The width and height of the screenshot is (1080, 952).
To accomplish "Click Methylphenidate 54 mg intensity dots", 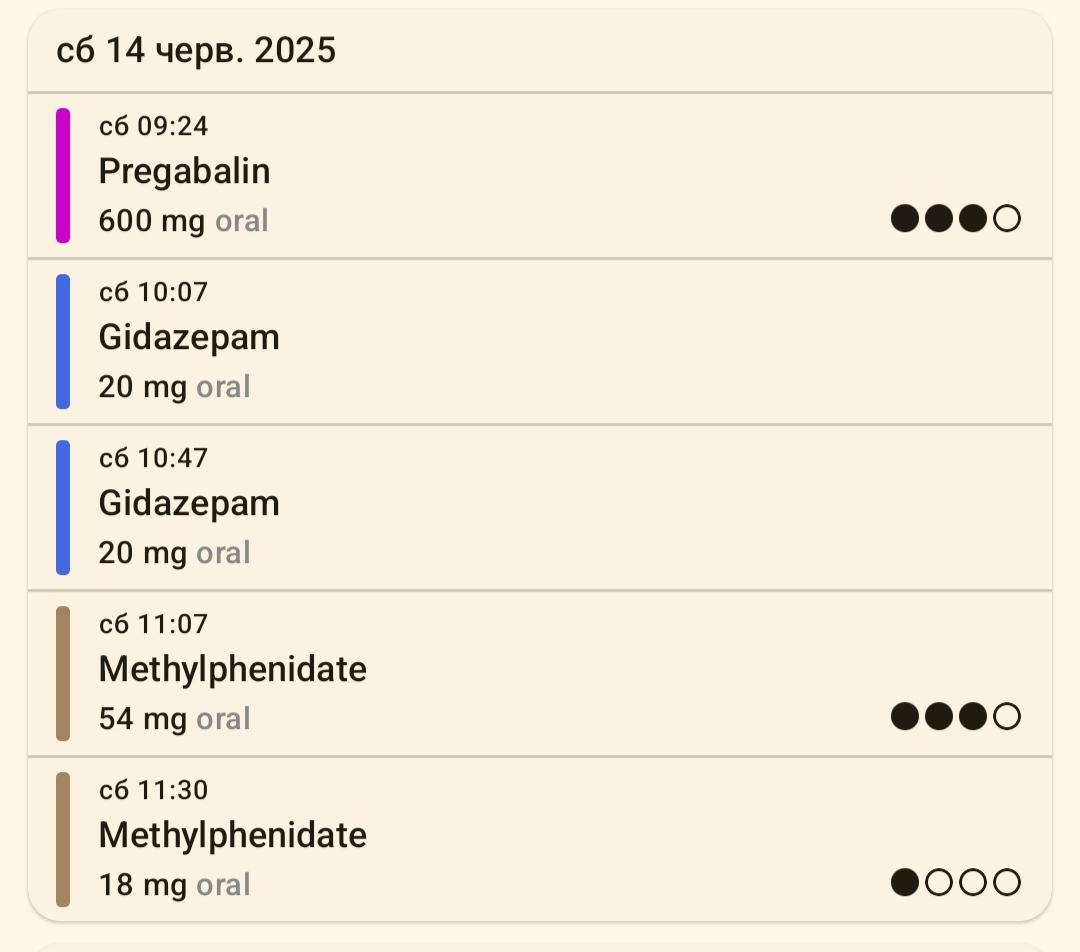I will click(x=955, y=716).
